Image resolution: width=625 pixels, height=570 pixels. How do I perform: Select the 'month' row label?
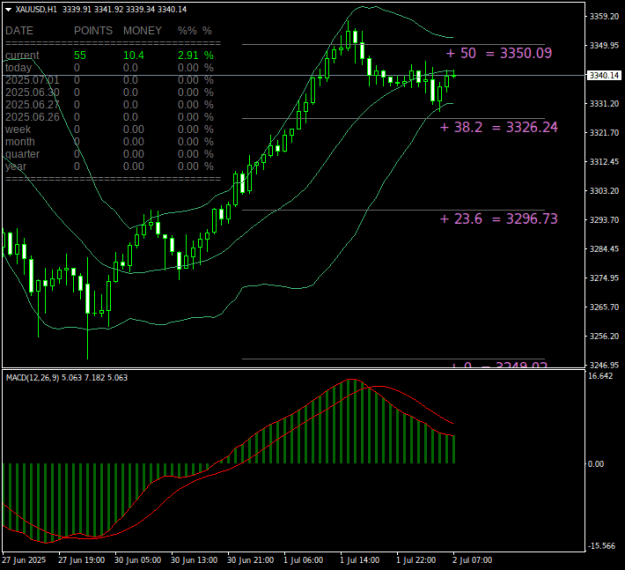click(x=20, y=142)
